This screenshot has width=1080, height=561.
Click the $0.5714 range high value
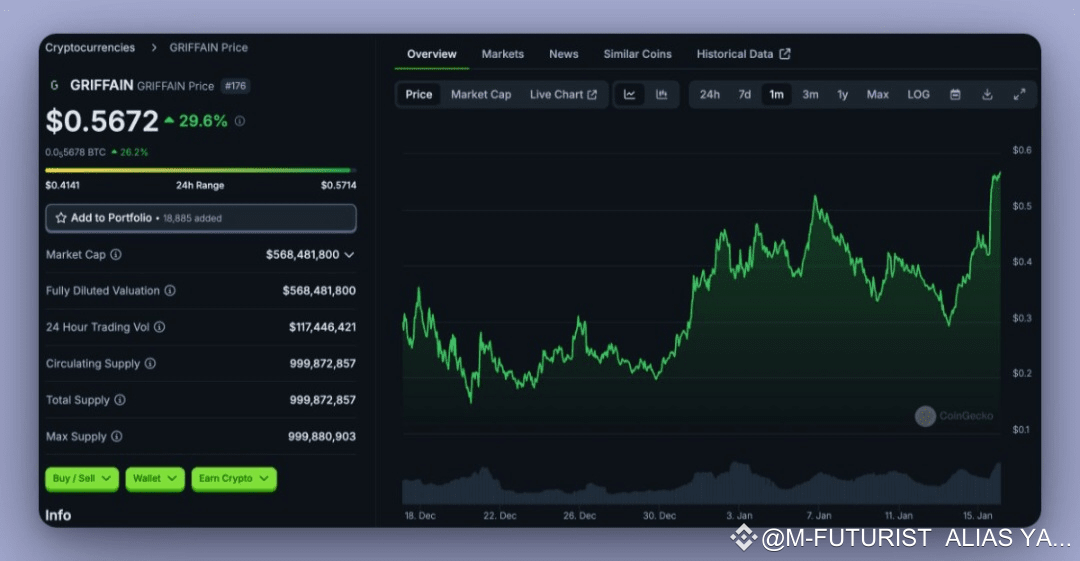point(338,185)
